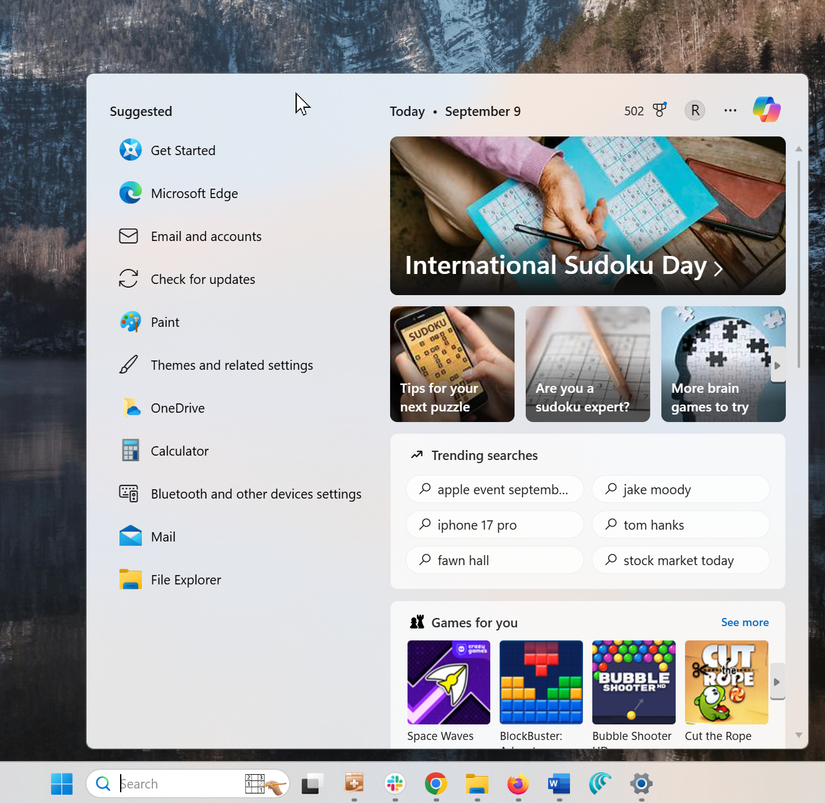Viewport: 825px width, 803px height.
Task: Click the Microsoft Rewards trophy icon
Action: pos(658,110)
